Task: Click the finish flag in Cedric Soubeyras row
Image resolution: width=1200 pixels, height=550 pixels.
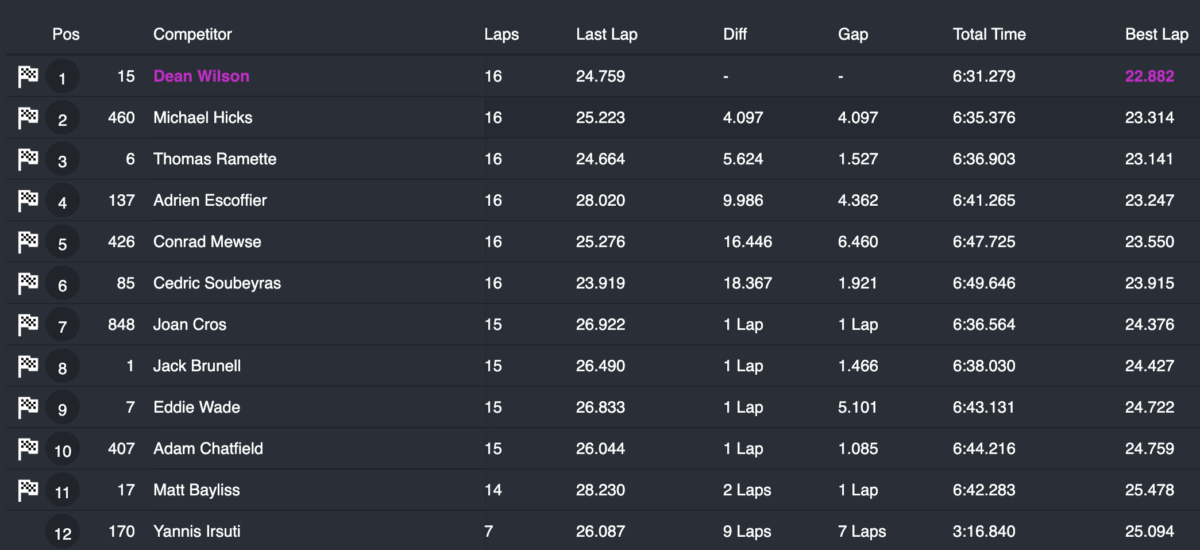Action: (x=28, y=284)
